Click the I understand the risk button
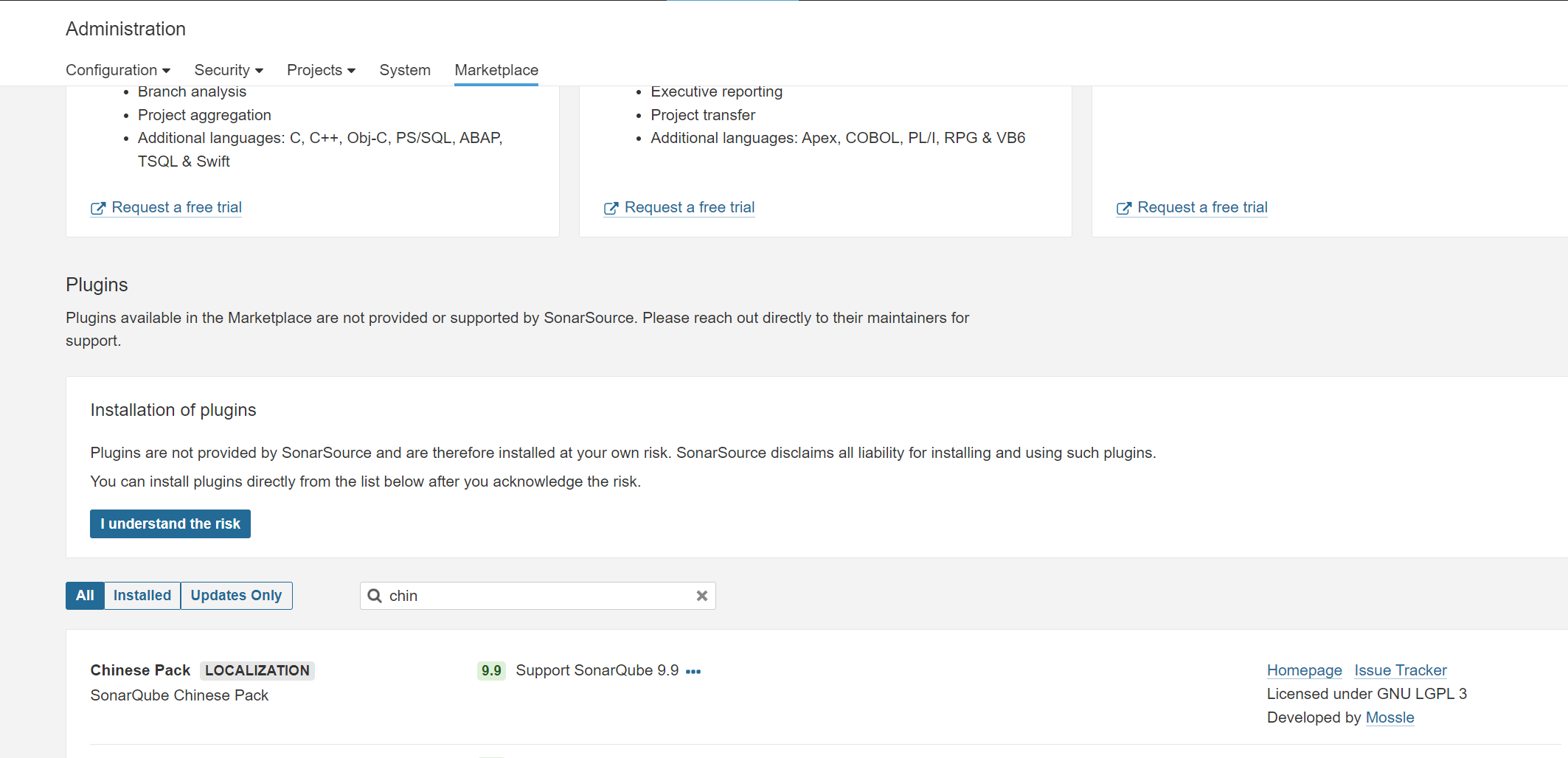 (x=170, y=524)
